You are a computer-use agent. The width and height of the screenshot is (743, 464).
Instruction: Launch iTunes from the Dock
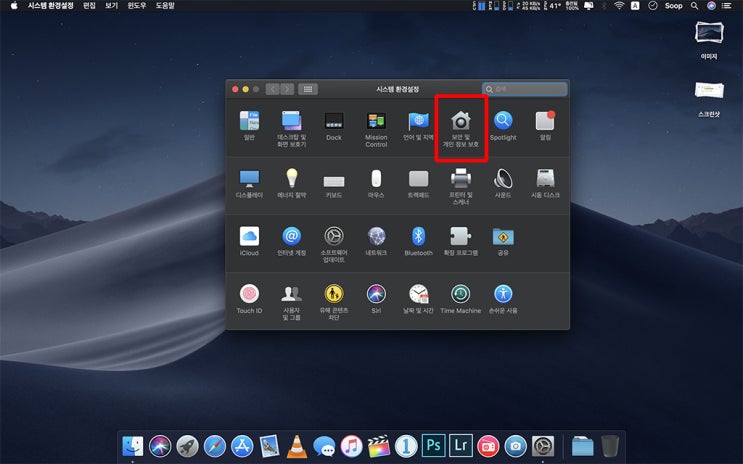point(352,446)
